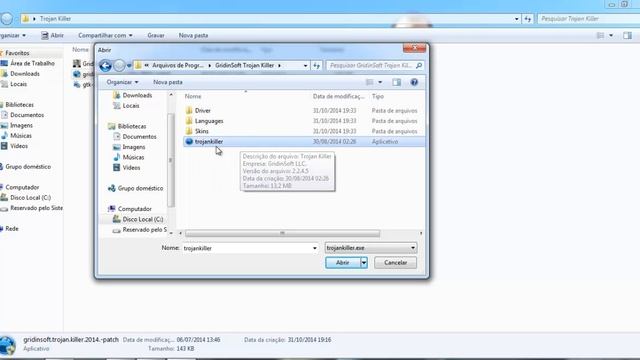Select Computador in Abrir dialog sidebar
Viewport: 640px width, 360px height.
(134, 209)
